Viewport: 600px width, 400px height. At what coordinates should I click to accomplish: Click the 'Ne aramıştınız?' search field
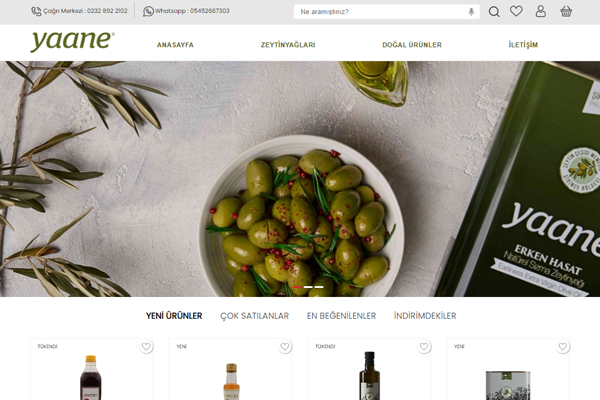tap(383, 12)
